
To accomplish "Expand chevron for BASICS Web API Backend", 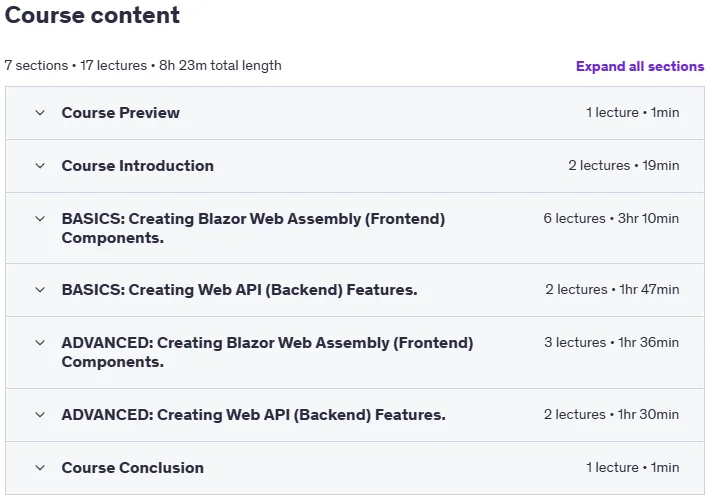I will pyautogui.click(x=40, y=289).
